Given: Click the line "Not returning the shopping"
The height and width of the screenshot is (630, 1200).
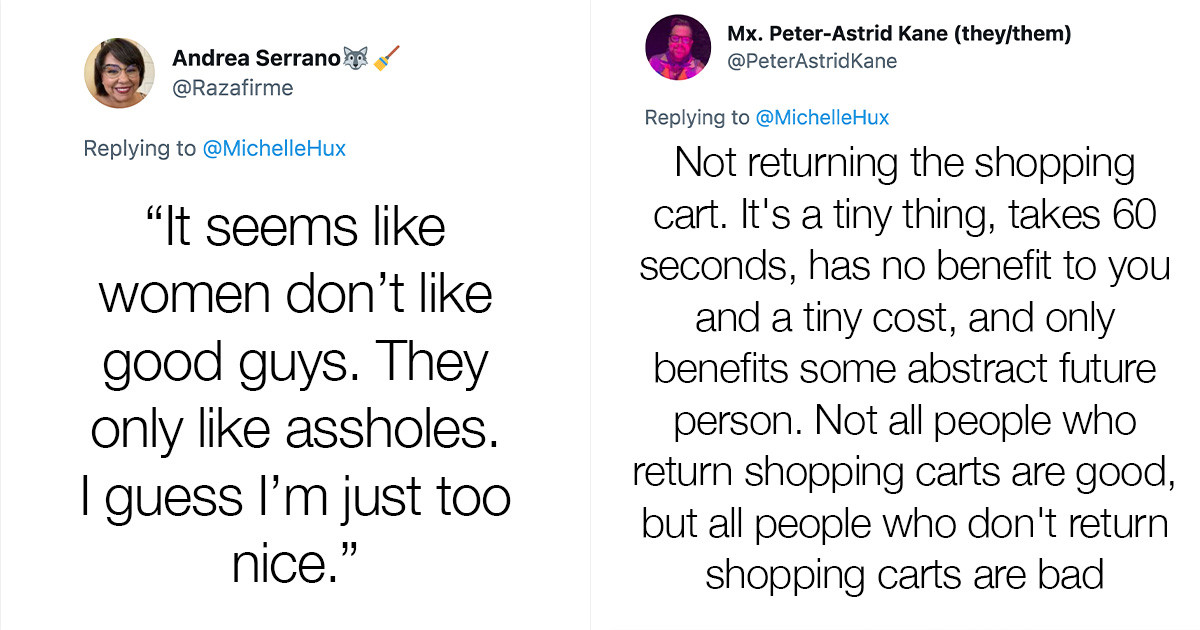Looking at the screenshot, I should [x=905, y=163].
